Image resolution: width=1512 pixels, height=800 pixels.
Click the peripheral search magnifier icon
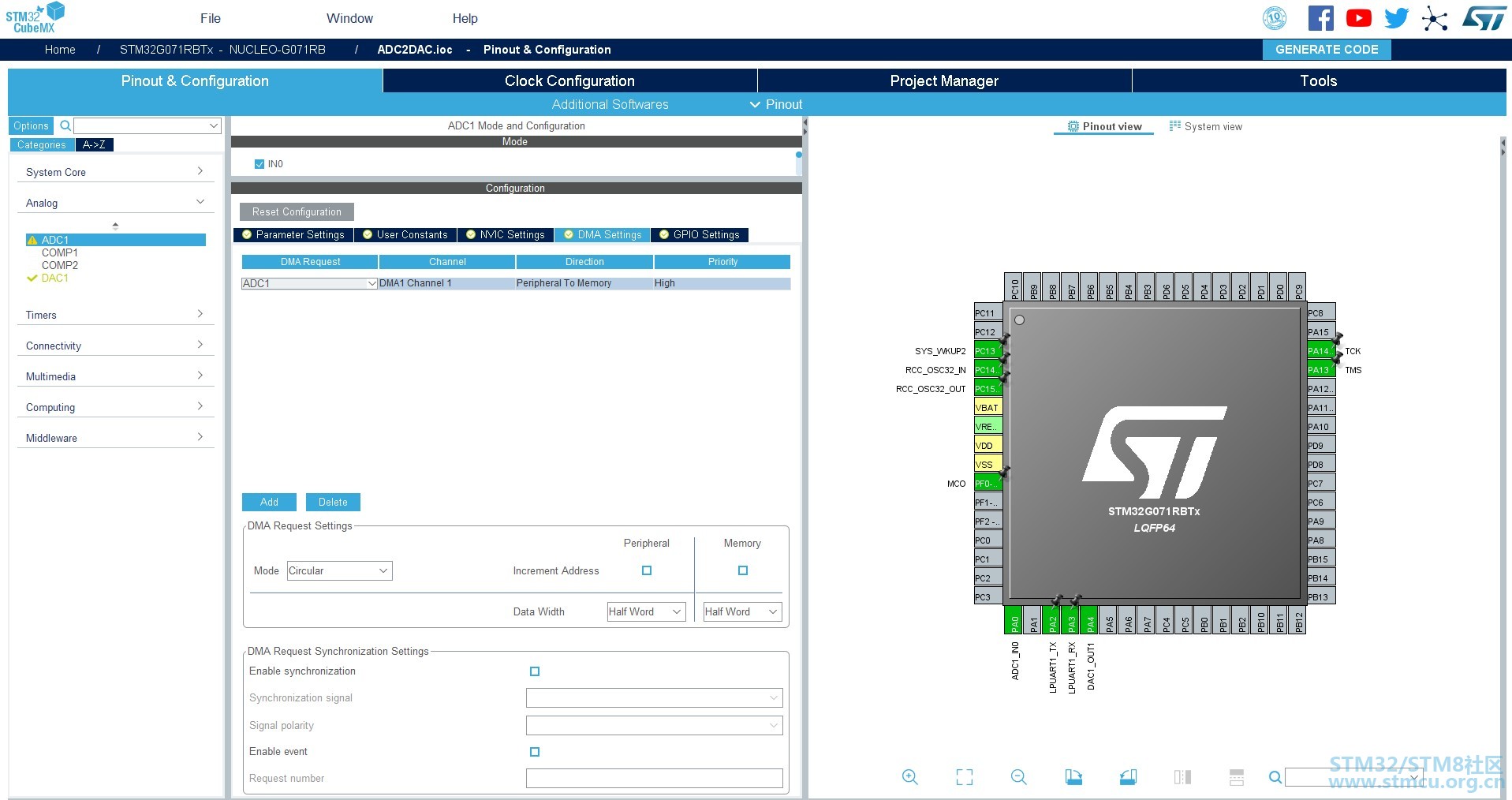tap(65, 125)
